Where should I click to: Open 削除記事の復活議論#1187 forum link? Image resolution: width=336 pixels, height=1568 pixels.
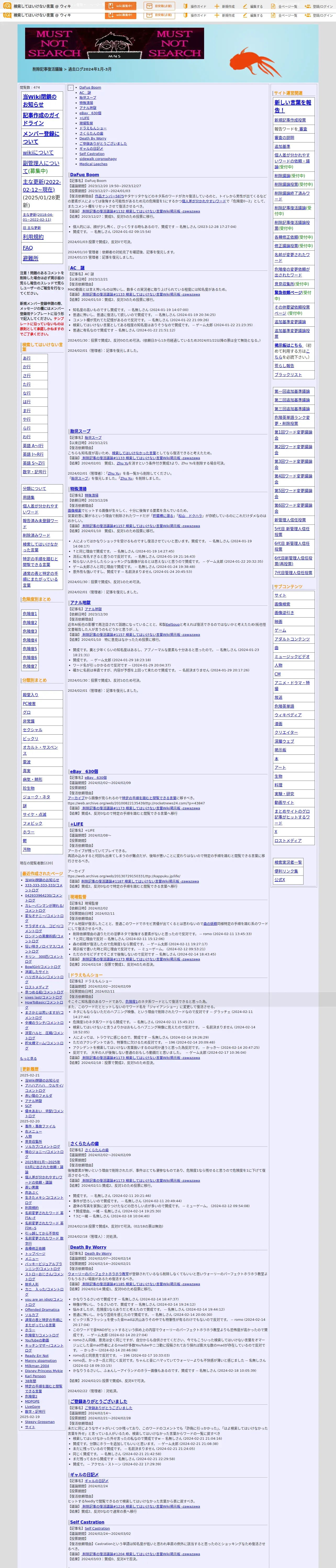140,881
